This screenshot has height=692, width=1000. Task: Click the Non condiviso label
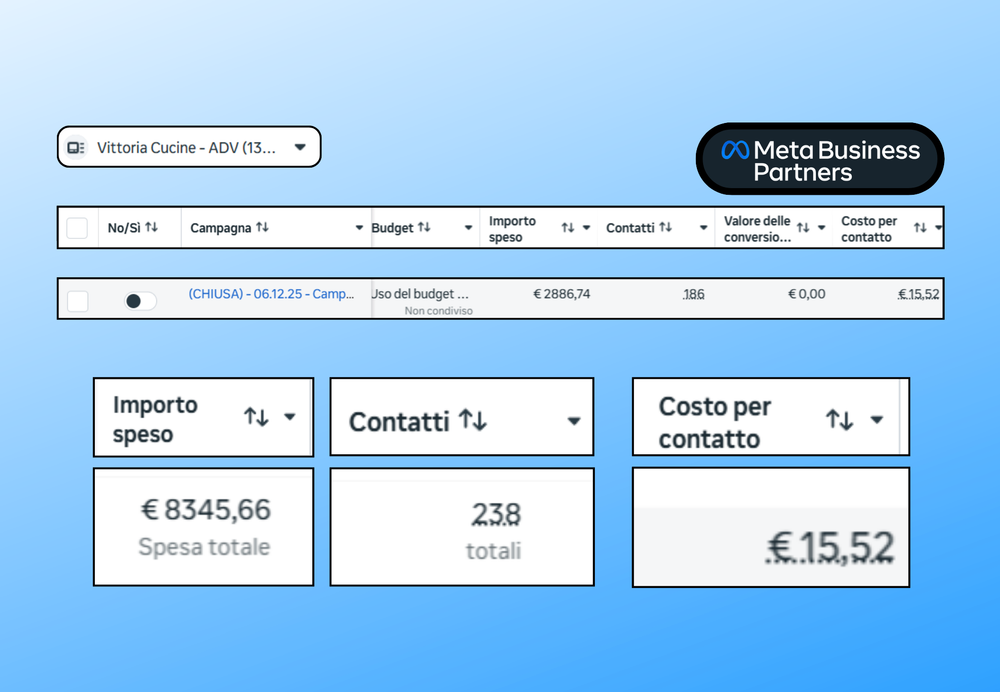[439, 311]
